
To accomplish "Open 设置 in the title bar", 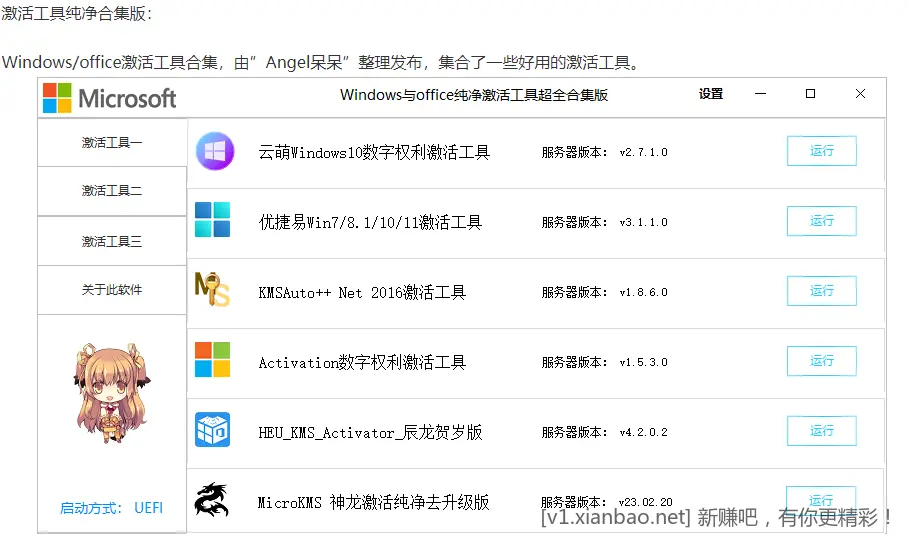I will 711,94.
